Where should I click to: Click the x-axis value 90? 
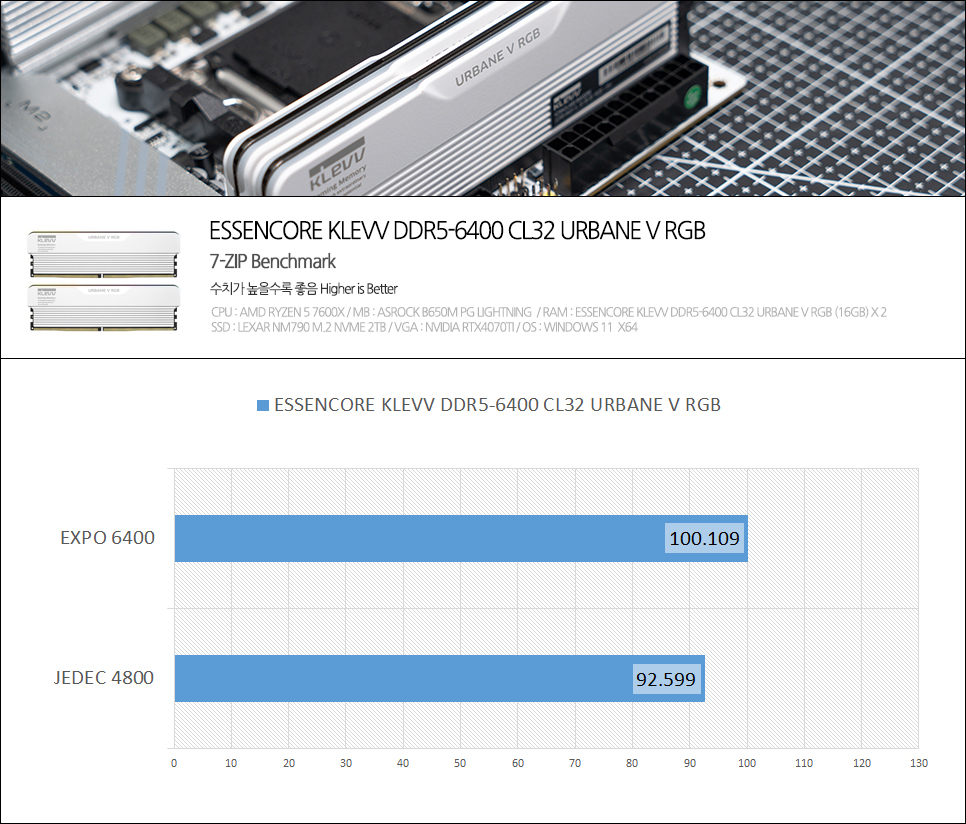pos(689,763)
